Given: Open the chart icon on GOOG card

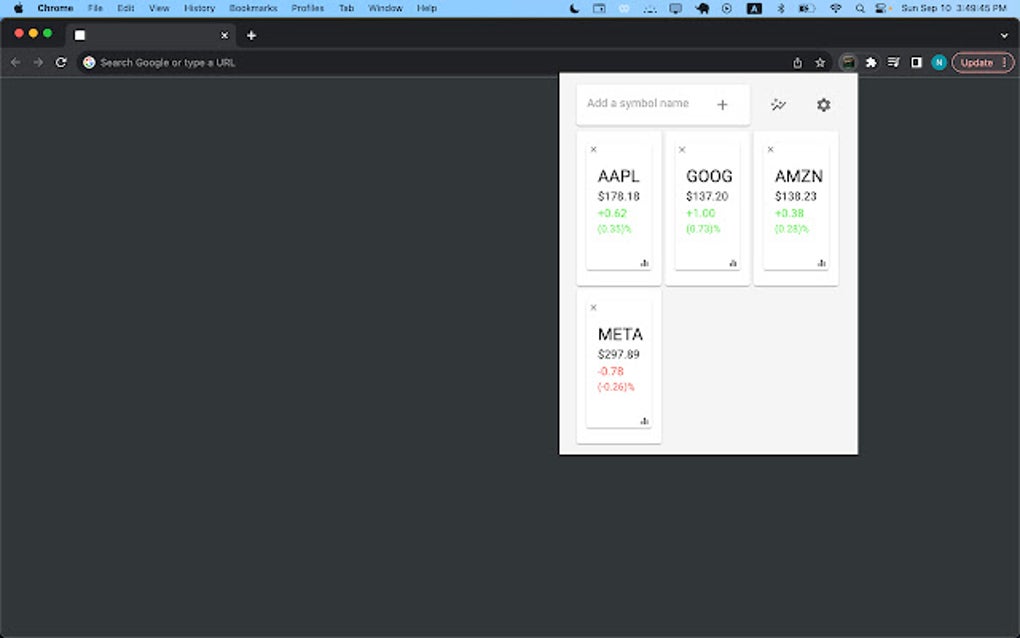Looking at the screenshot, I should tap(733, 263).
